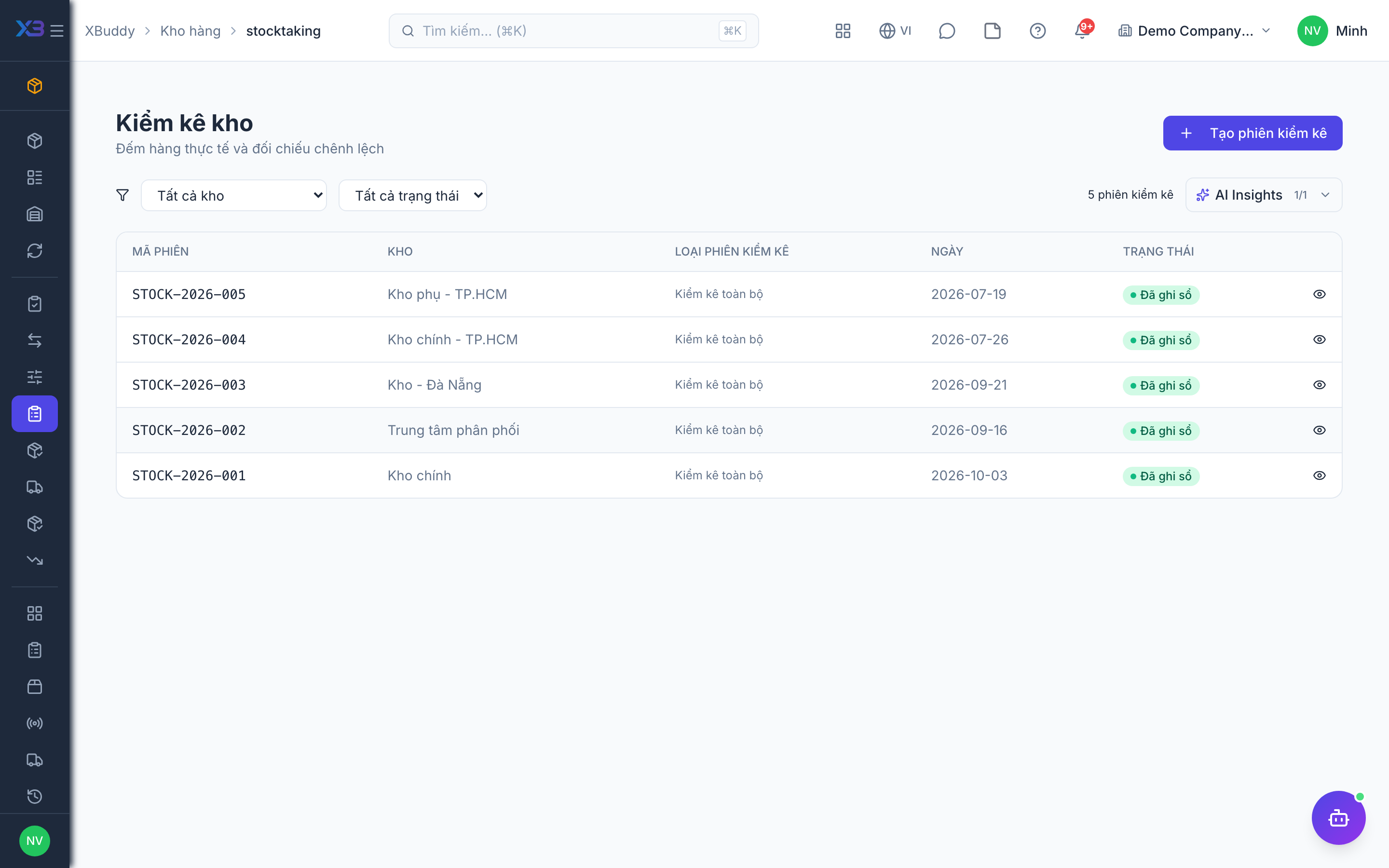Click the 'MÃ PHIÊN' column header

pos(160,251)
